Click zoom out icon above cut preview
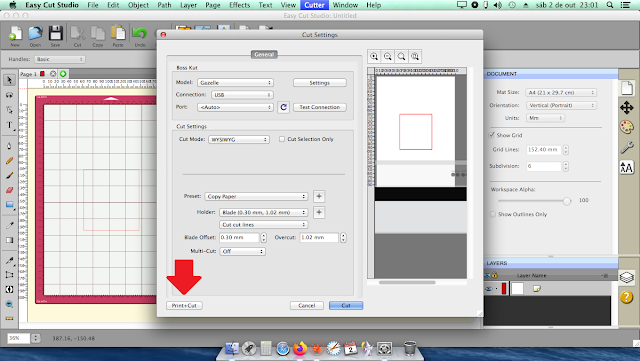640x361 pixels. [x=388, y=57]
